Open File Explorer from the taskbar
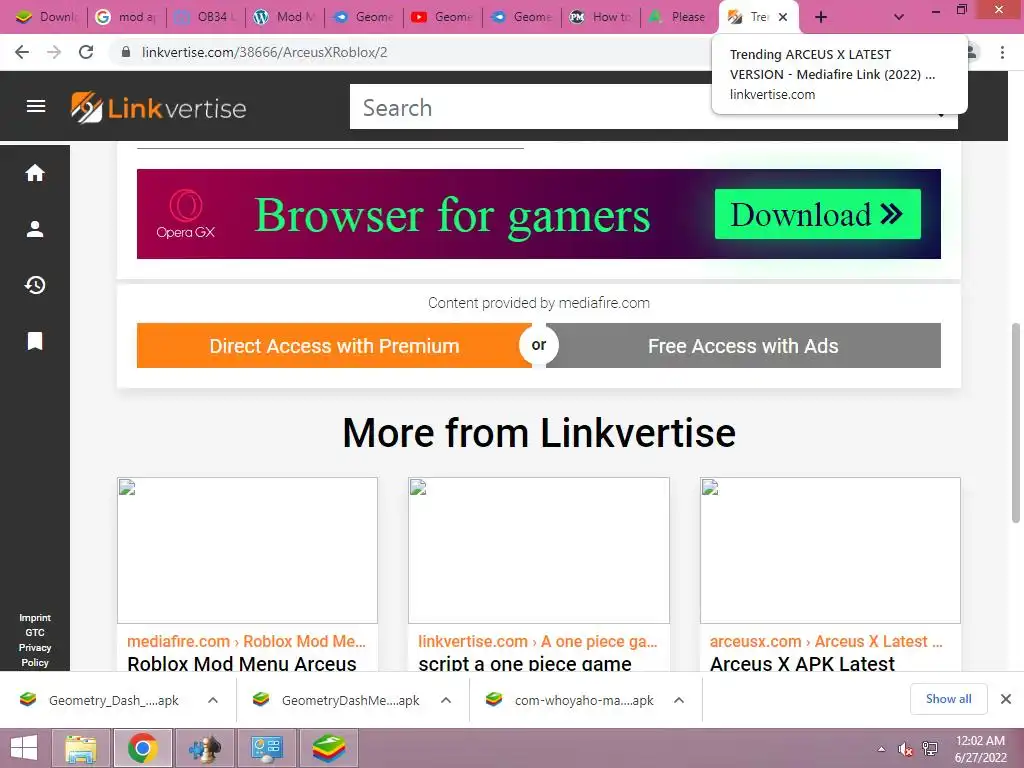 (x=80, y=748)
